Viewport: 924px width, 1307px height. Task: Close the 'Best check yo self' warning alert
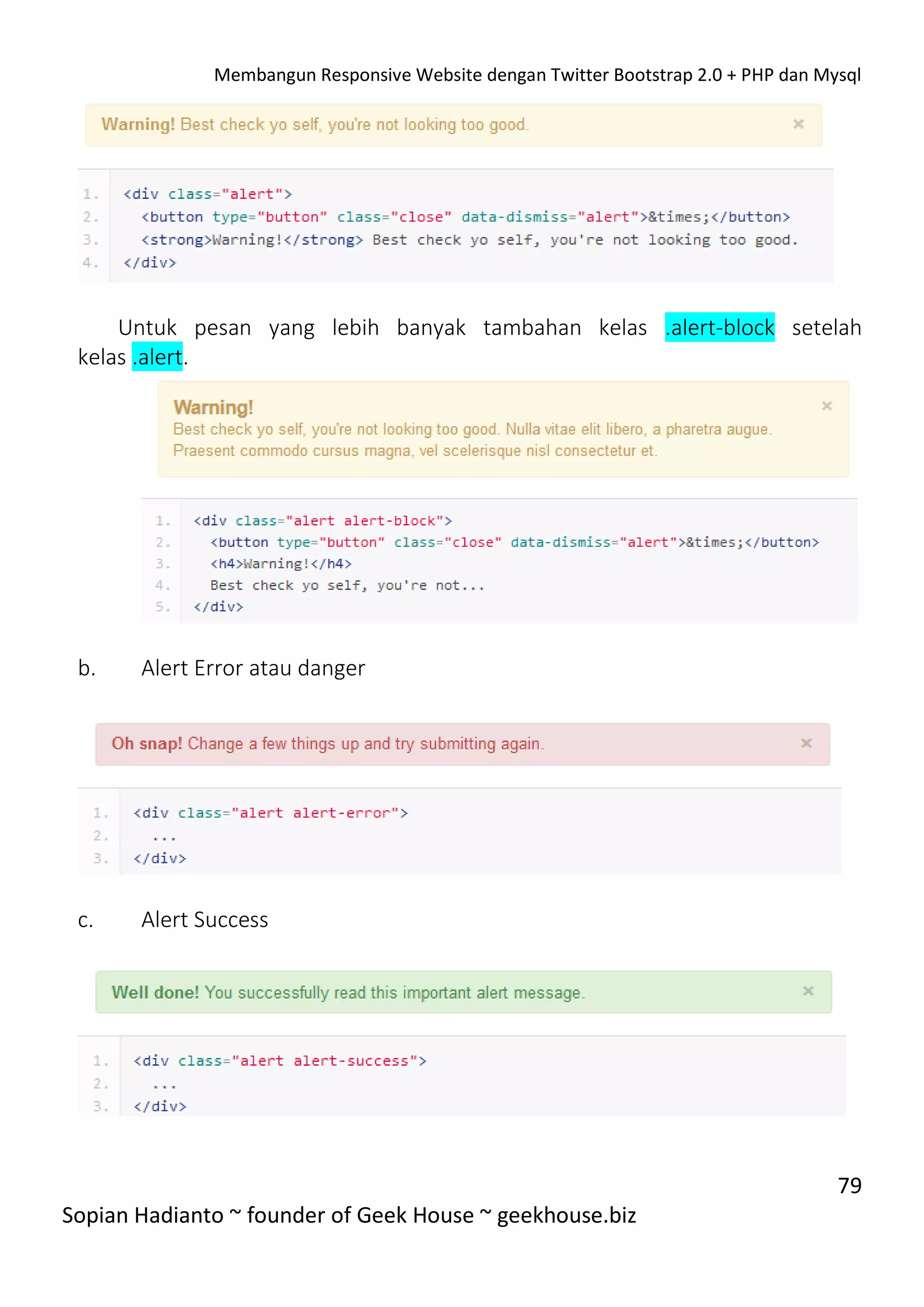[x=798, y=124]
